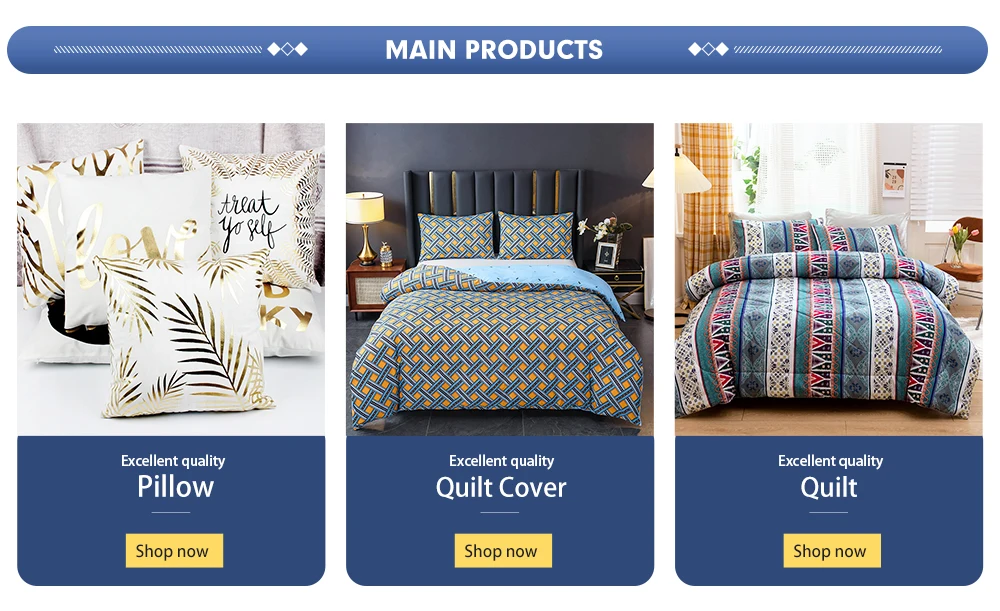
Task: Select the Quilt category title
Action: pyautogui.click(x=828, y=488)
